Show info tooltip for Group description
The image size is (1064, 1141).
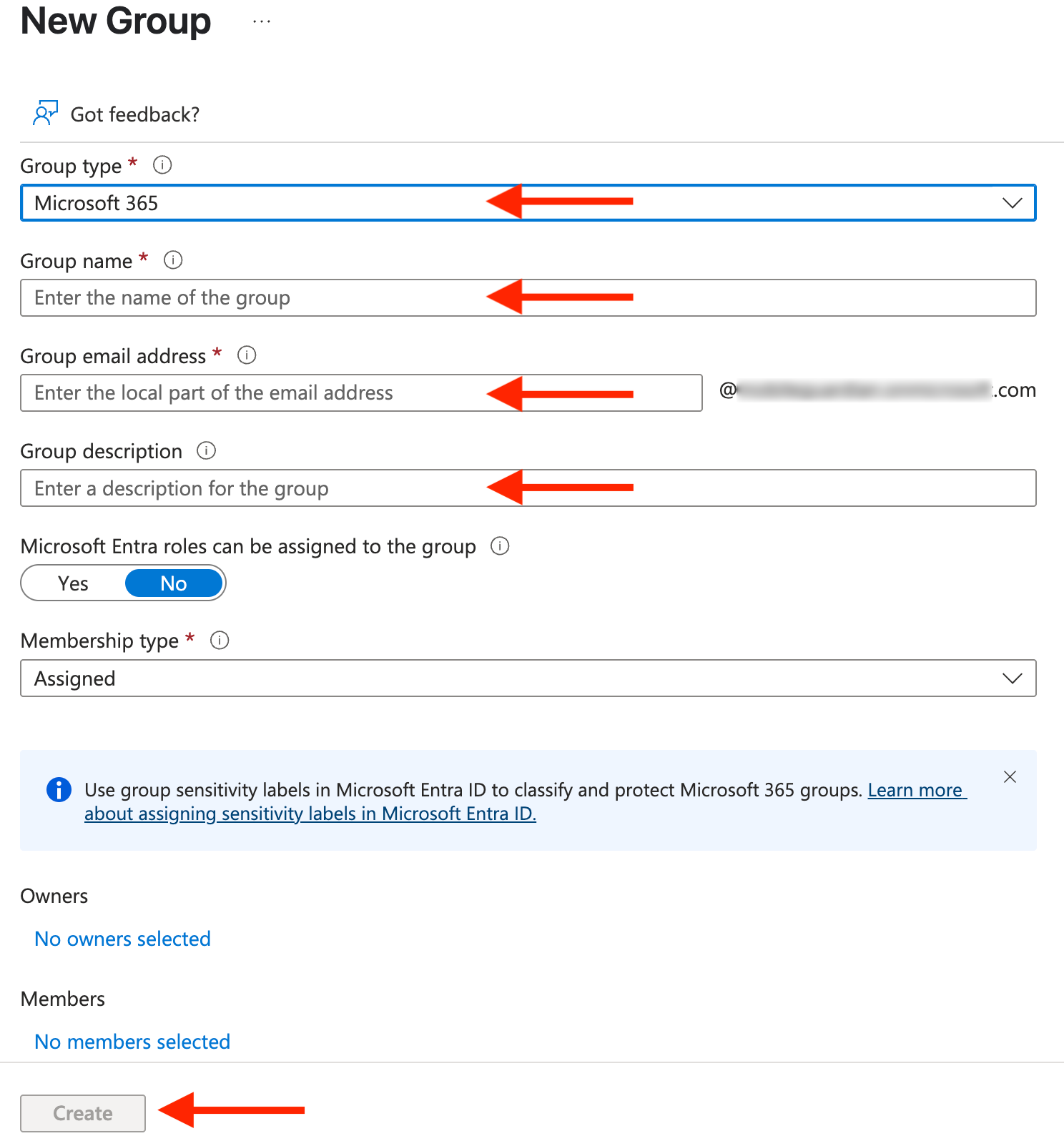point(206,451)
